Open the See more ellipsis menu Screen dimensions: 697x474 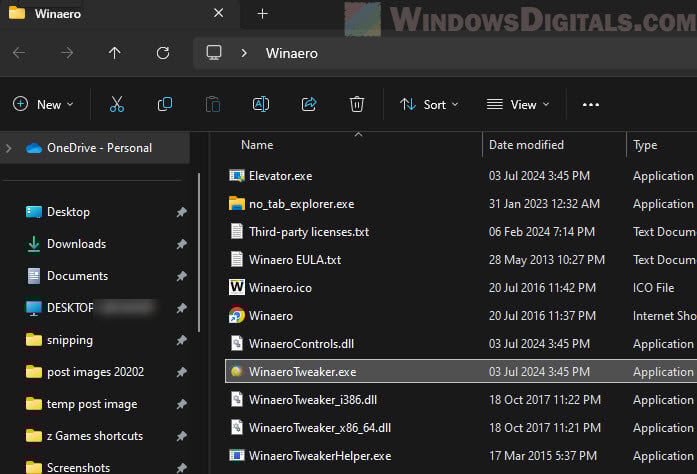tap(591, 104)
